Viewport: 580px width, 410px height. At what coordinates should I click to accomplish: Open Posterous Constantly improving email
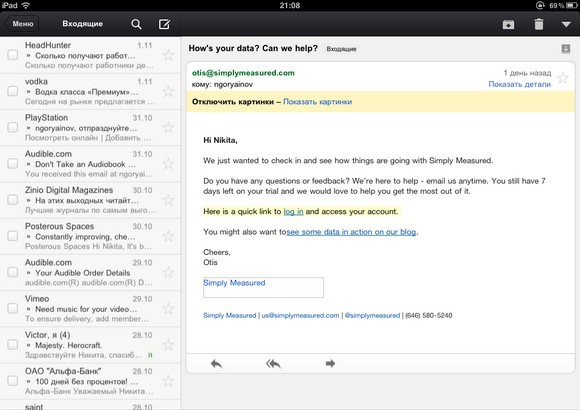pos(90,236)
